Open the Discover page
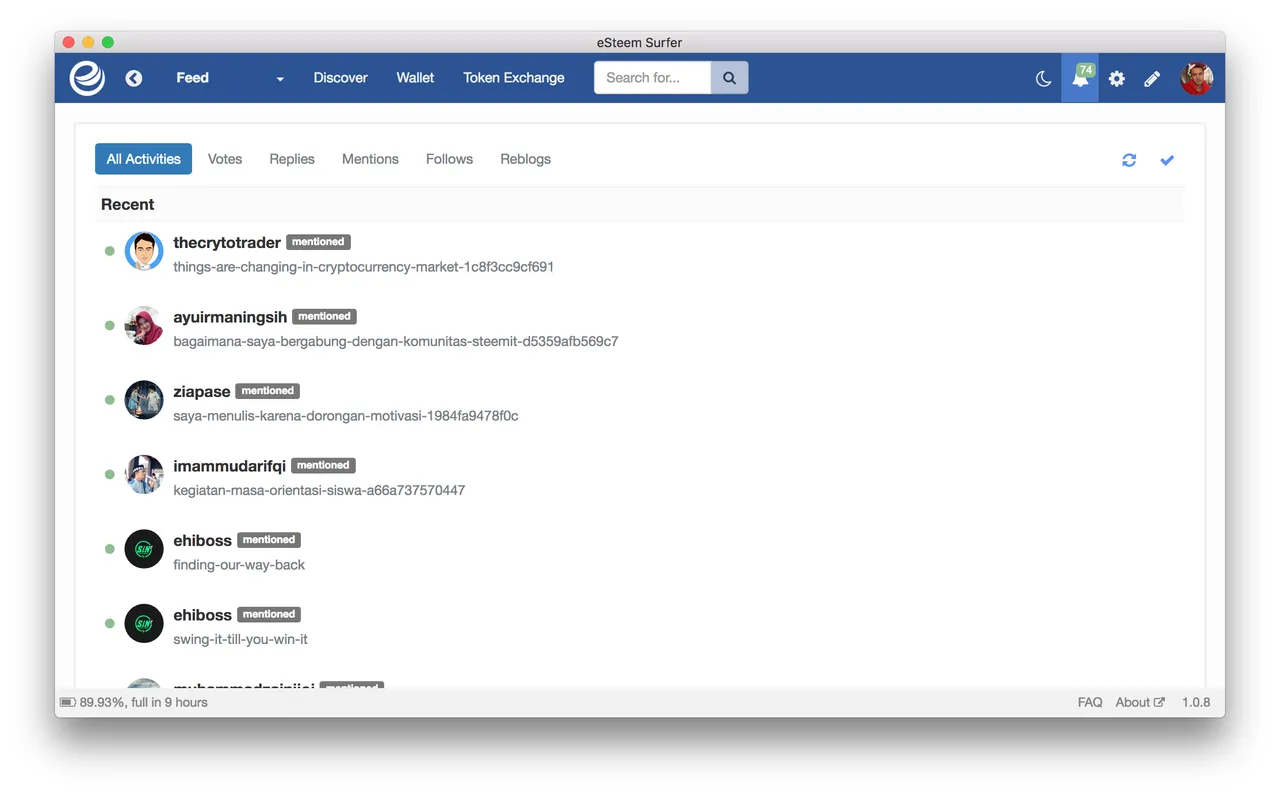The image size is (1280, 796). tap(340, 77)
